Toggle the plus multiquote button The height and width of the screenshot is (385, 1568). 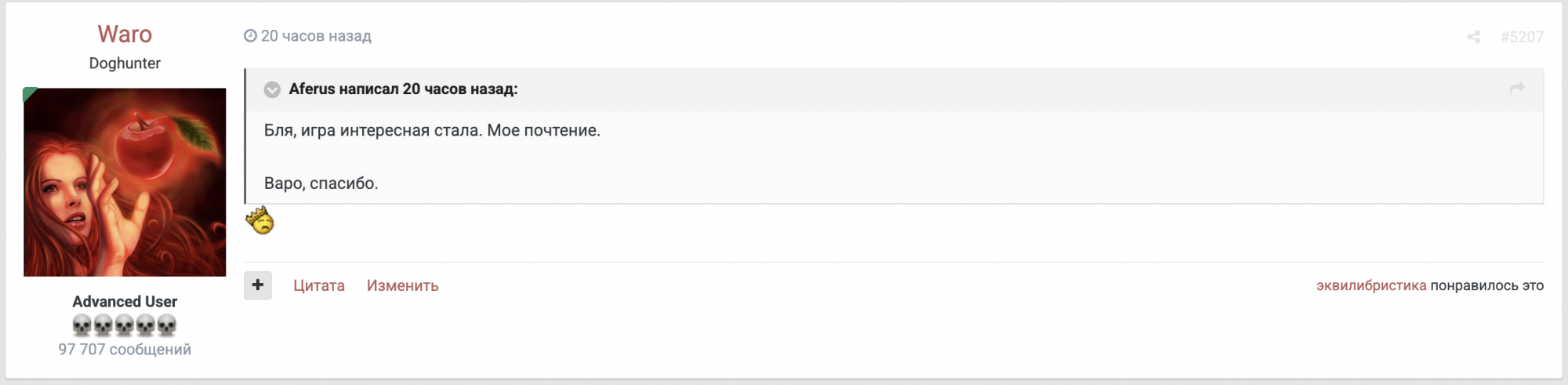point(257,285)
